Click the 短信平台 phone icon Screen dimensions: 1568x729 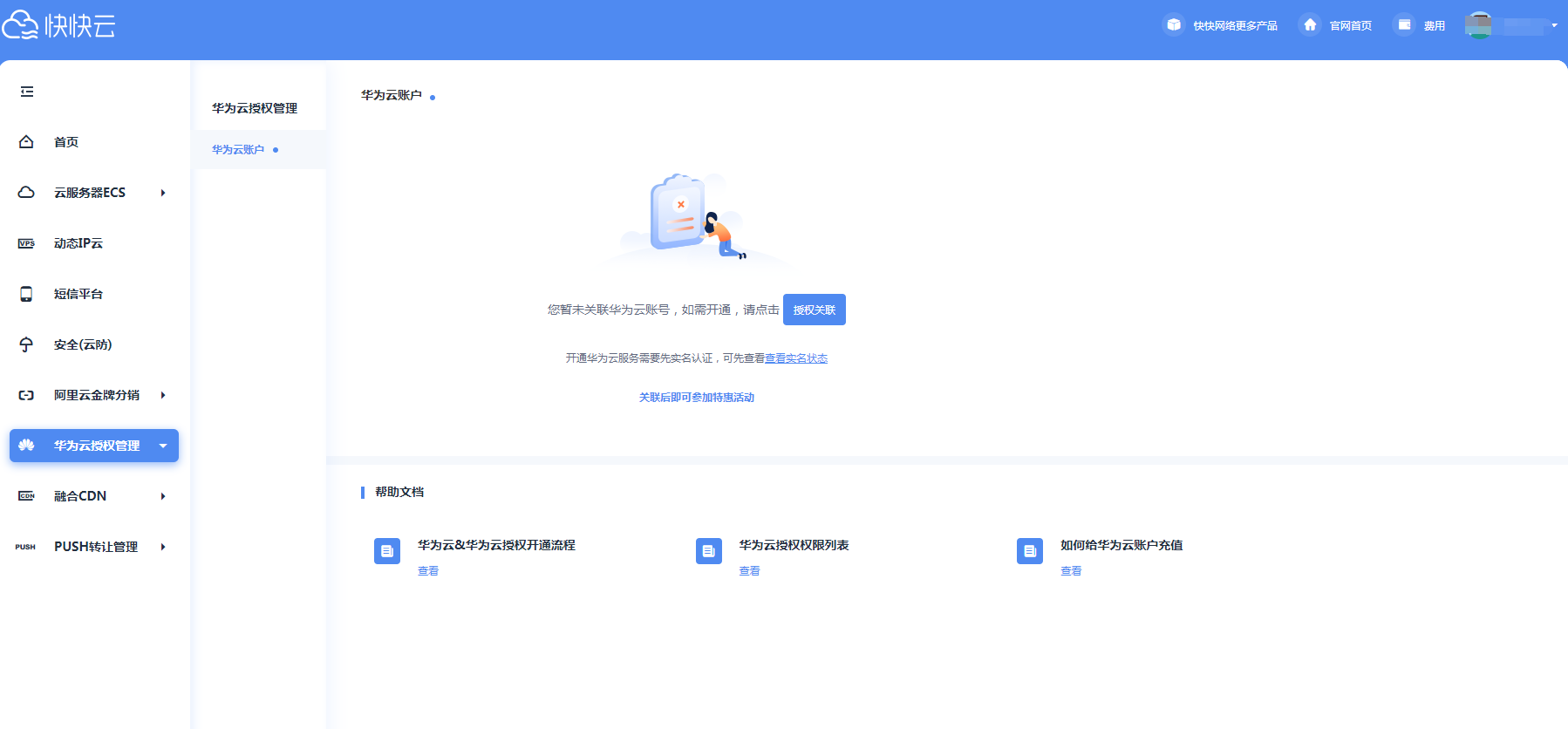coord(26,294)
